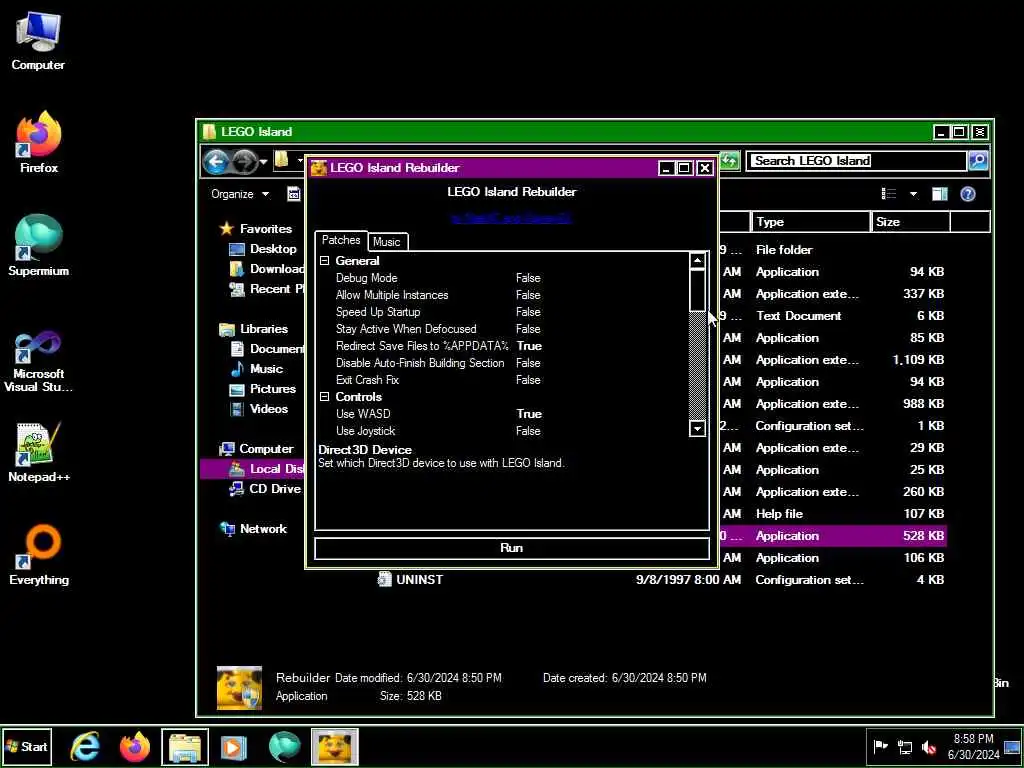This screenshot has width=1024, height=768.
Task: Sort files by the Size column header
Action: click(910, 222)
